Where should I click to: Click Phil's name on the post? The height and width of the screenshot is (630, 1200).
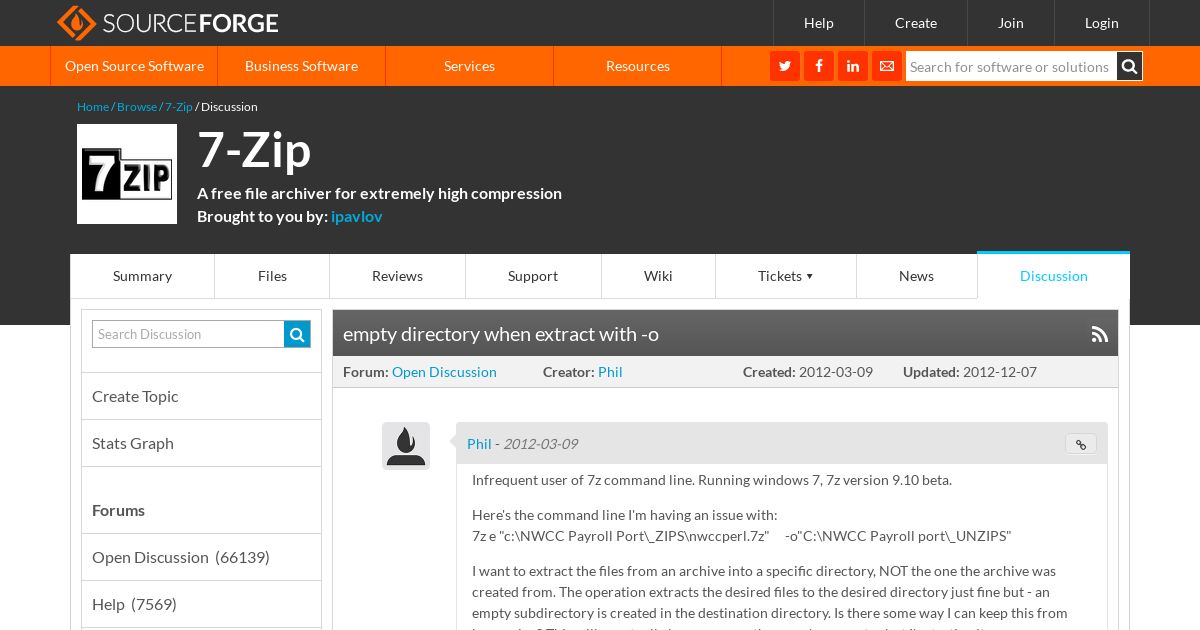[479, 444]
